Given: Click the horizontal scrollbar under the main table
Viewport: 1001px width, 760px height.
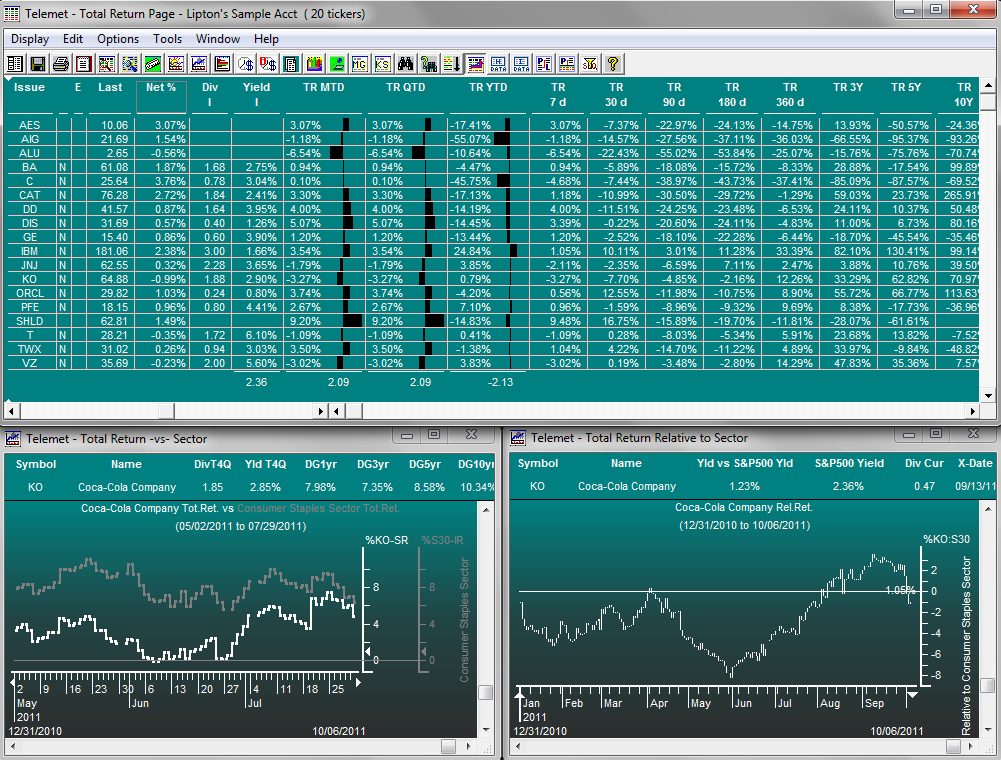Looking at the screenshot, I should click(x=165, y=410).
